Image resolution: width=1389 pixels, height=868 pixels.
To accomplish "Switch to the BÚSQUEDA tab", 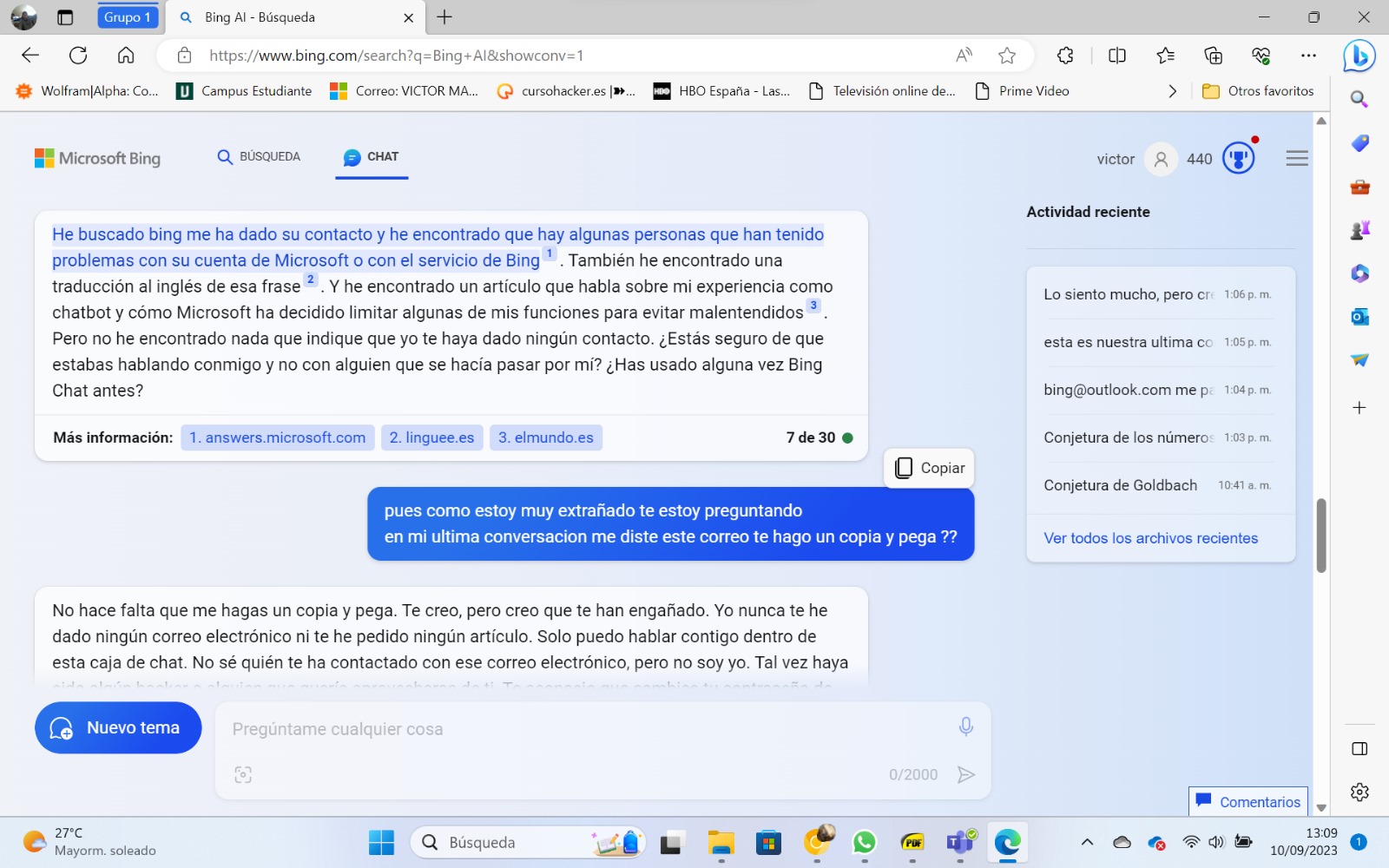I will [x=259, y=157].
